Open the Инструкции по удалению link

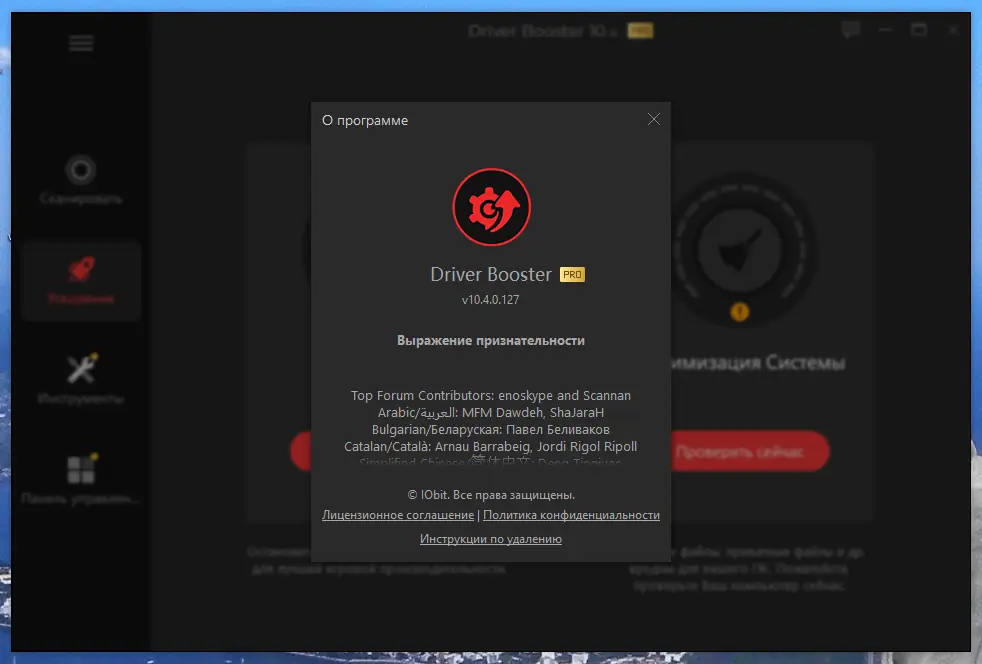pos(490,539)
